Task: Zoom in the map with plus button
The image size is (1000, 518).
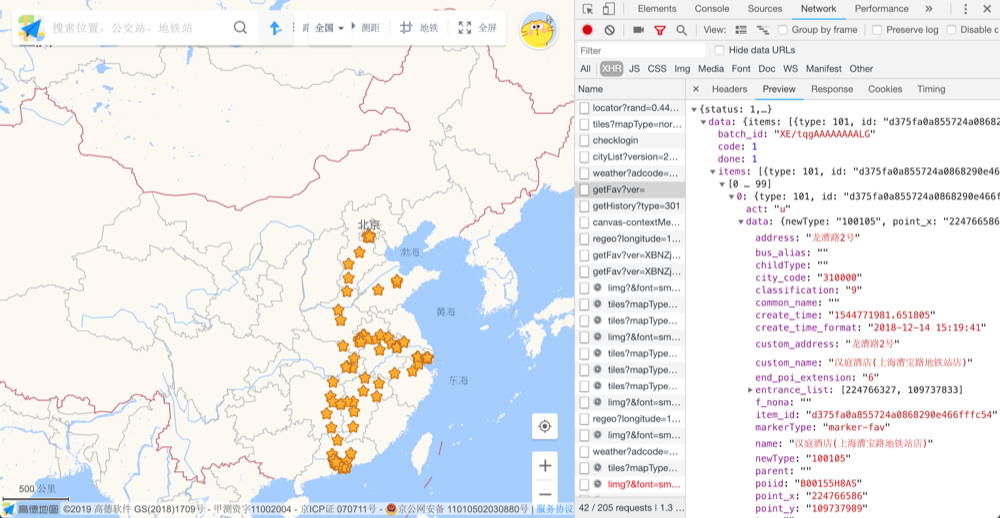Action: pyautogui.click(x=545, y=466)
